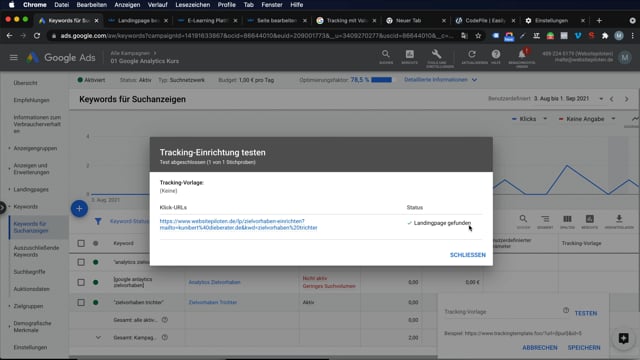Open the Zielvorhaben Trichter ad group link
The width and height of the screenshot is (640, 360).
click(x=213, y=302)
